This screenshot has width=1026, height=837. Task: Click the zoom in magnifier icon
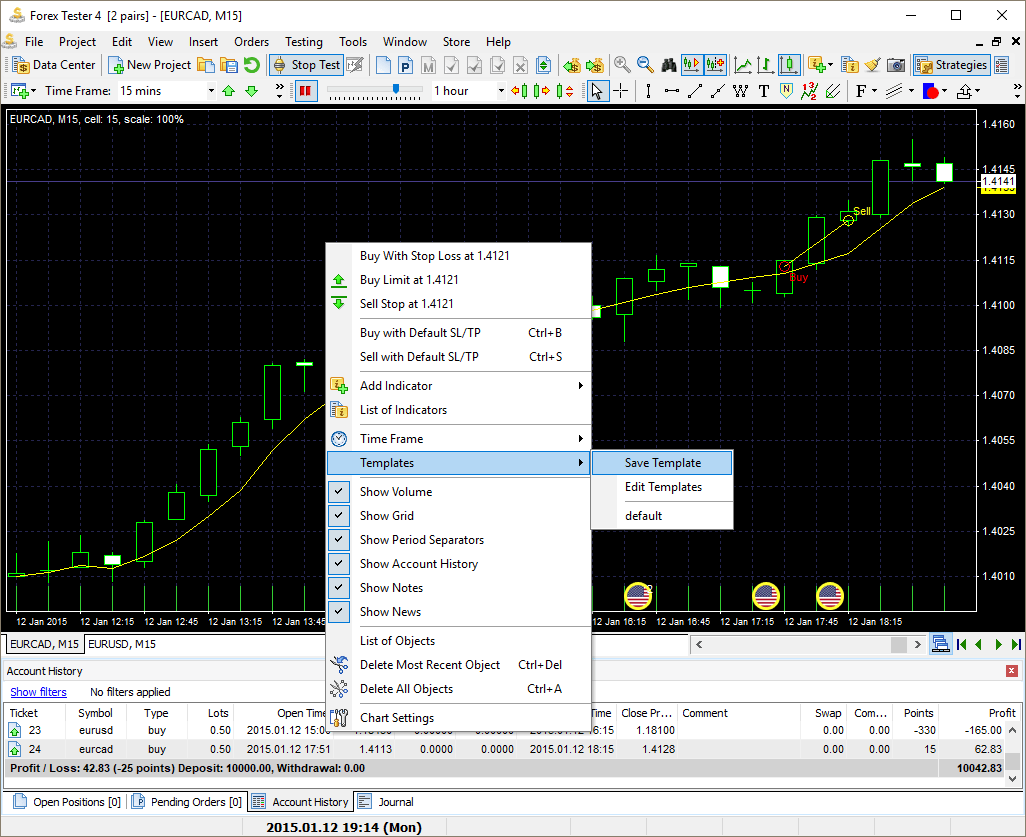[622, 65]
